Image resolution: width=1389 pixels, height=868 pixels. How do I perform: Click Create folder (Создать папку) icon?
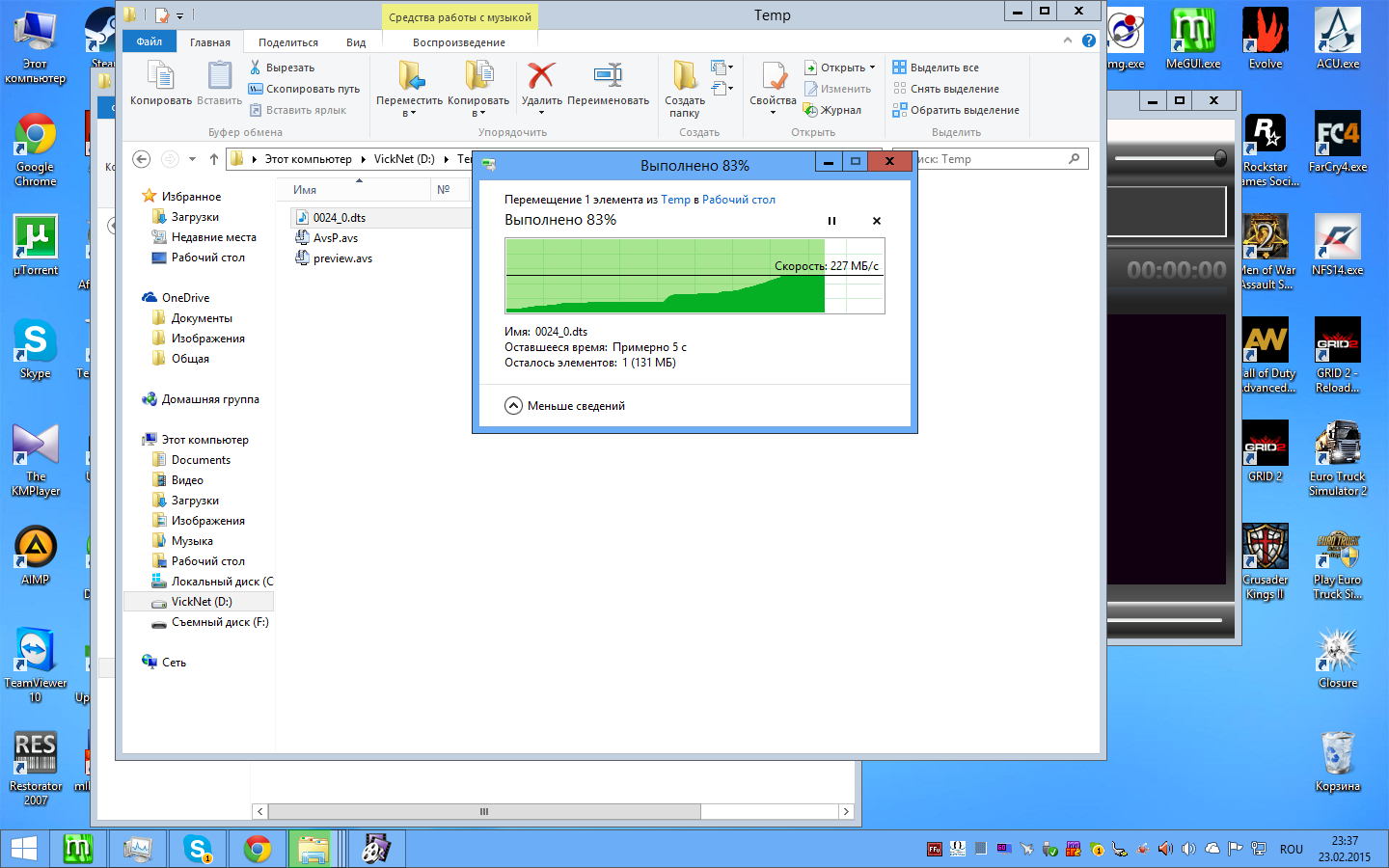[x=685, y=75]
